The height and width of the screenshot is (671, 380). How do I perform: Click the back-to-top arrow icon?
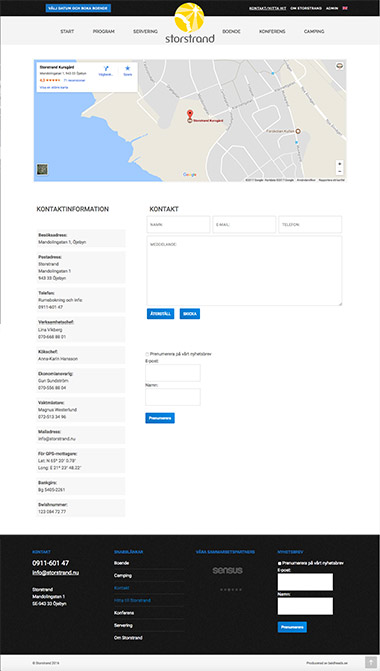tap(371, 662)
